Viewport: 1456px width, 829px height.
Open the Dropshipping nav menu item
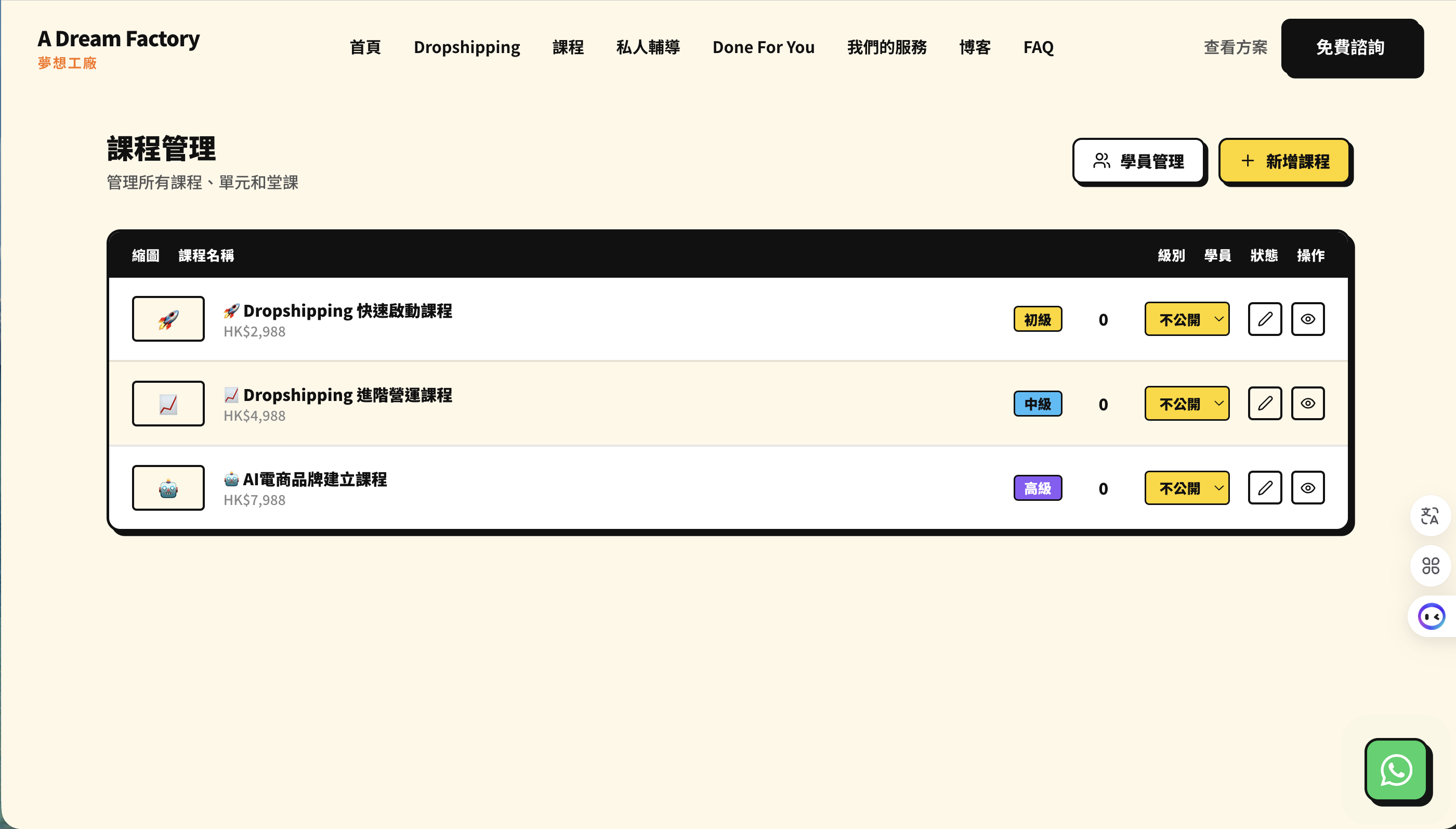tap(467, 47)
